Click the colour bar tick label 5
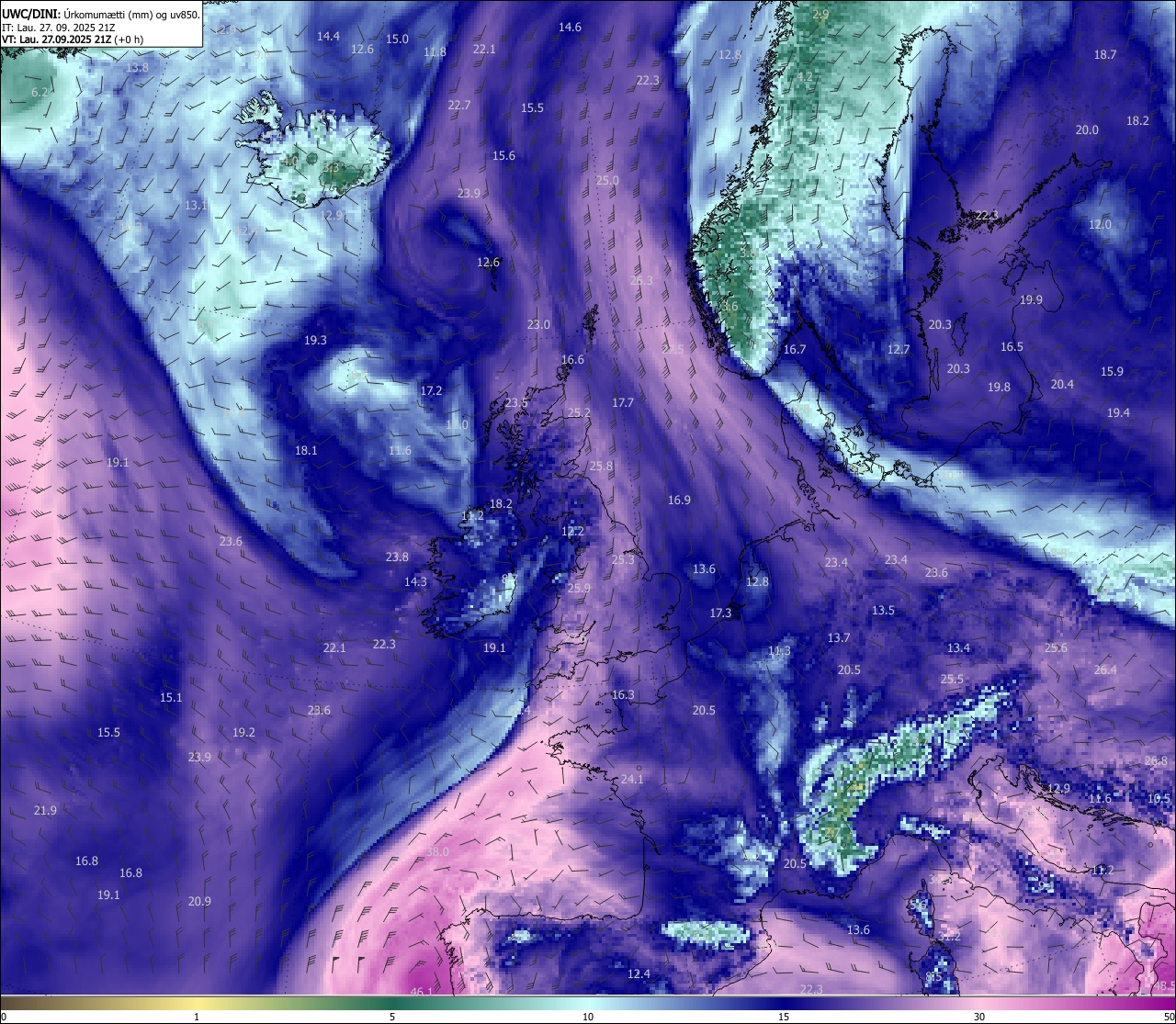1176x1024 pixels. point(392,1017)
